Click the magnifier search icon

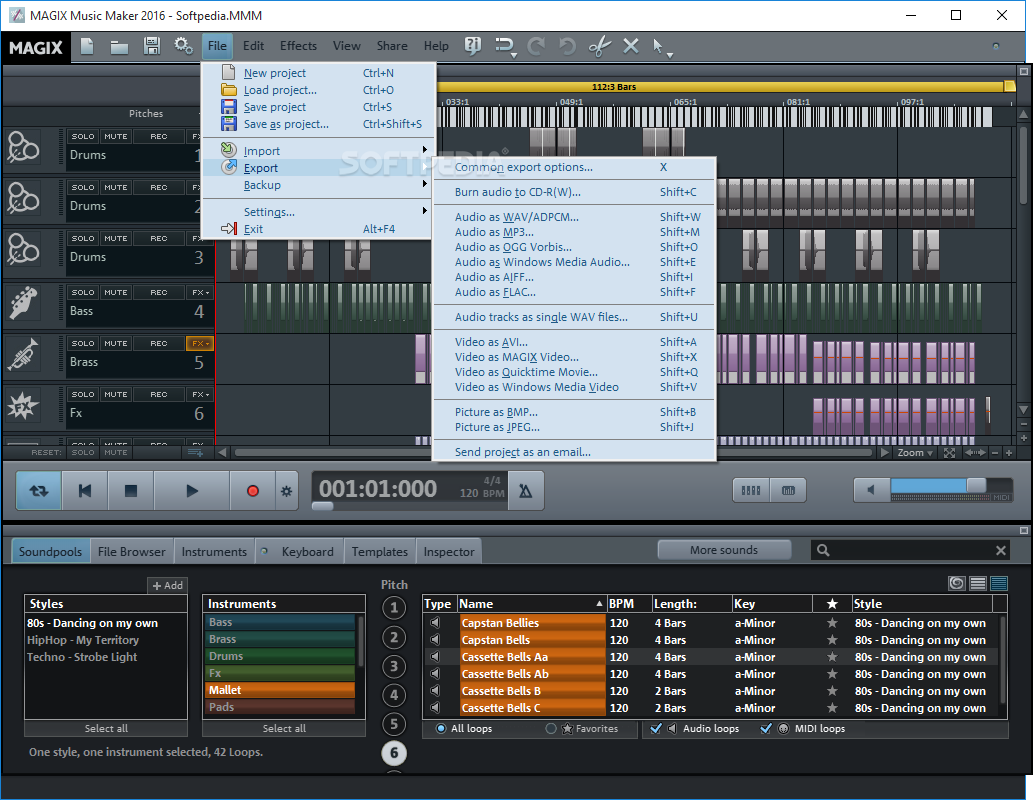(823, 550)
